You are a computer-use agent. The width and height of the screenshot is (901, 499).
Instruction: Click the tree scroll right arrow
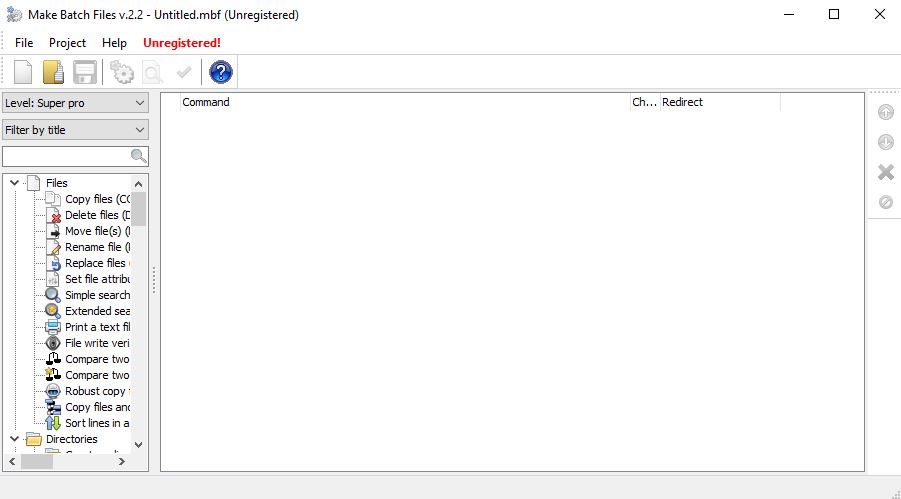tap(122, 462)
